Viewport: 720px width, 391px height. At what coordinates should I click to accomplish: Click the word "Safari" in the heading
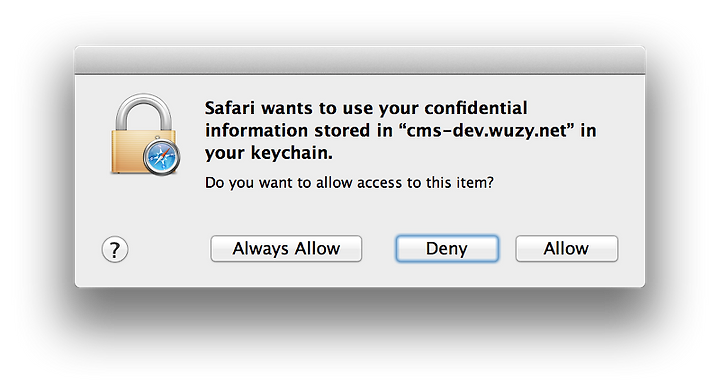(230, 108)
